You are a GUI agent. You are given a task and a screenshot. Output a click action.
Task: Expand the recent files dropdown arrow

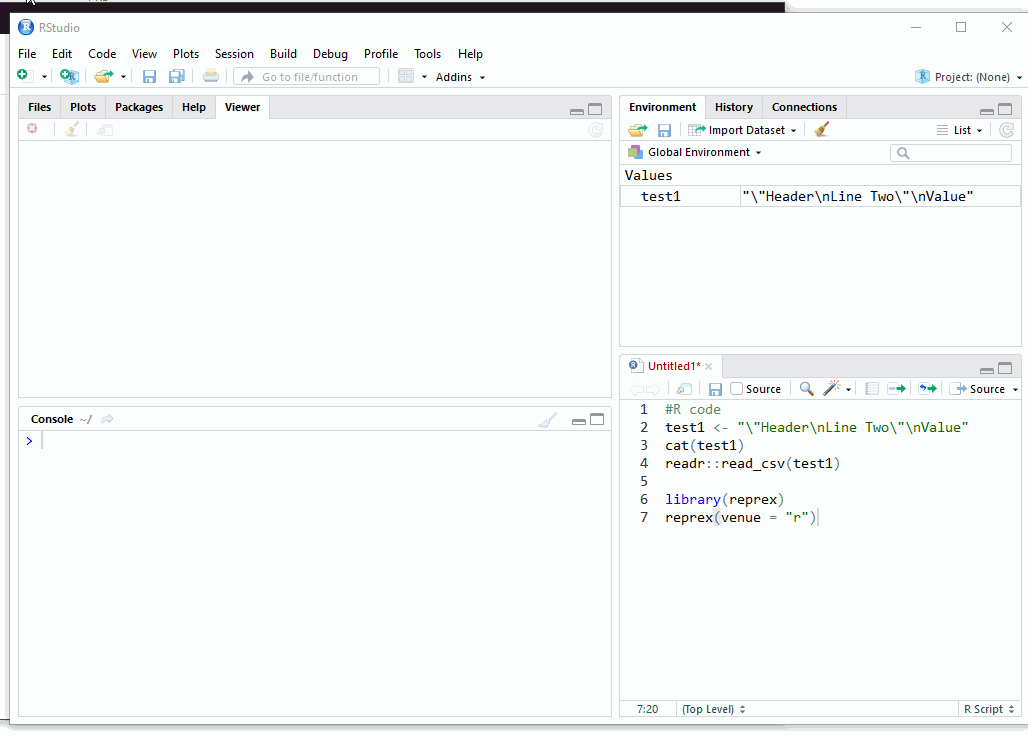tap(123, 77)
